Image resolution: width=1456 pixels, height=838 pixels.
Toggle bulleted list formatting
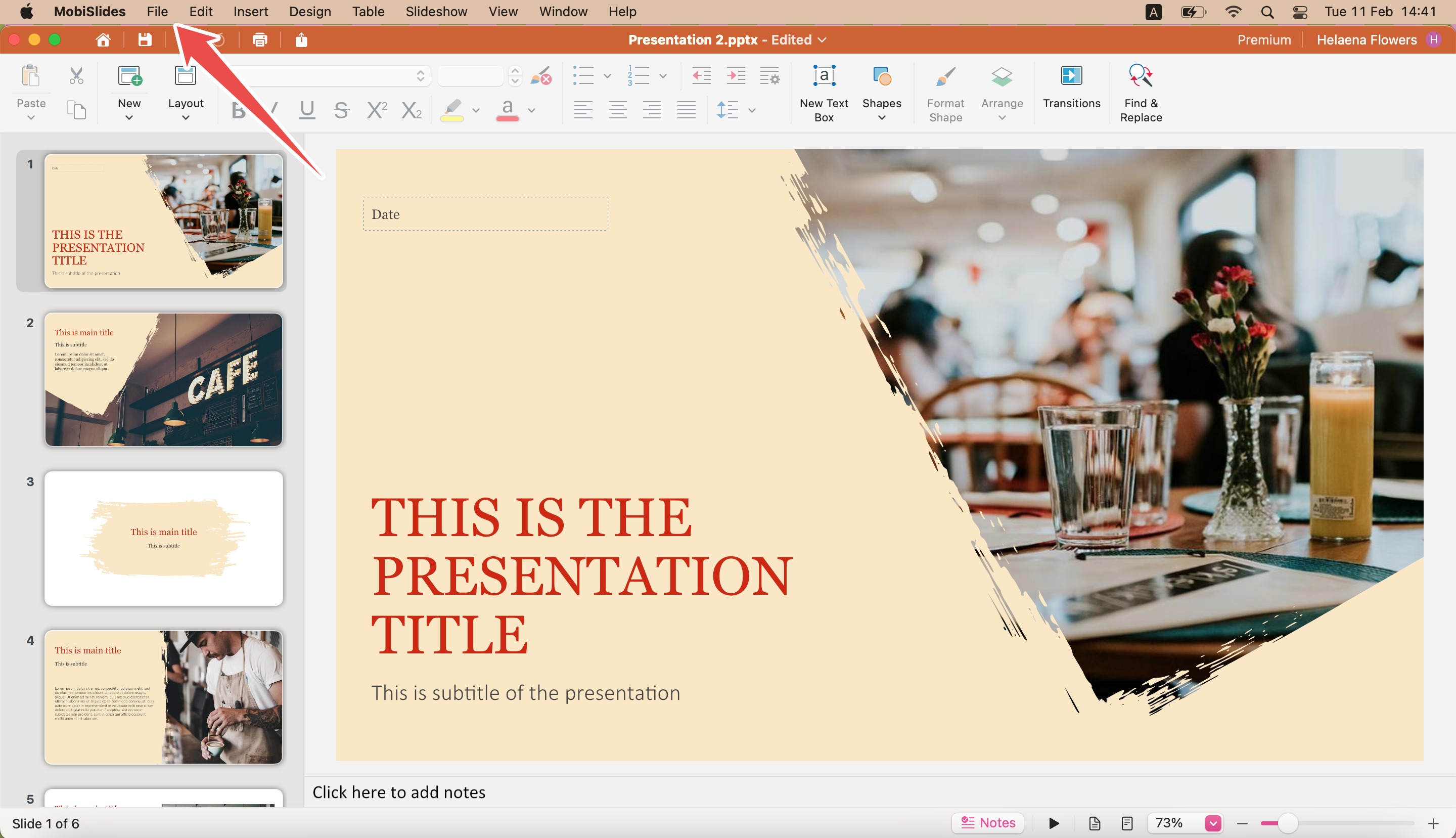(x=583, y=75)
